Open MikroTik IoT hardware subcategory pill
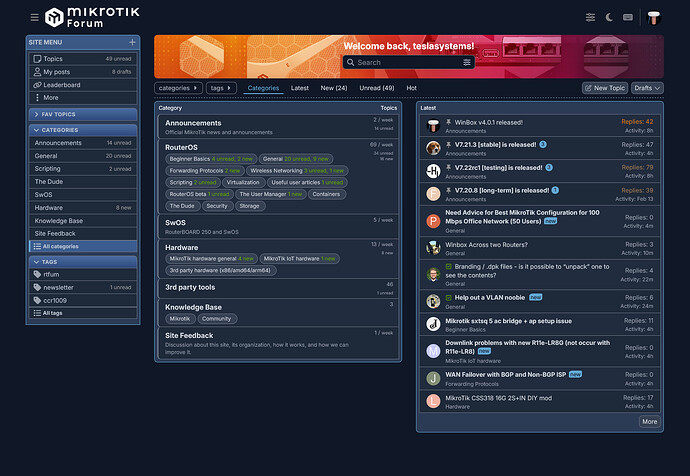Viewport: 690px width, 476px height. pos(299,259)
